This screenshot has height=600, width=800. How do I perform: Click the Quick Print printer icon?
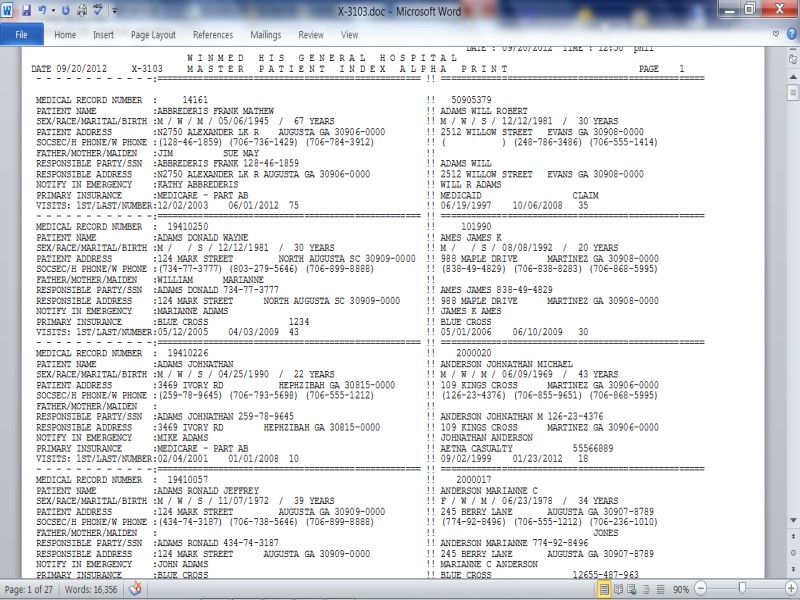(x=82, y=10)
